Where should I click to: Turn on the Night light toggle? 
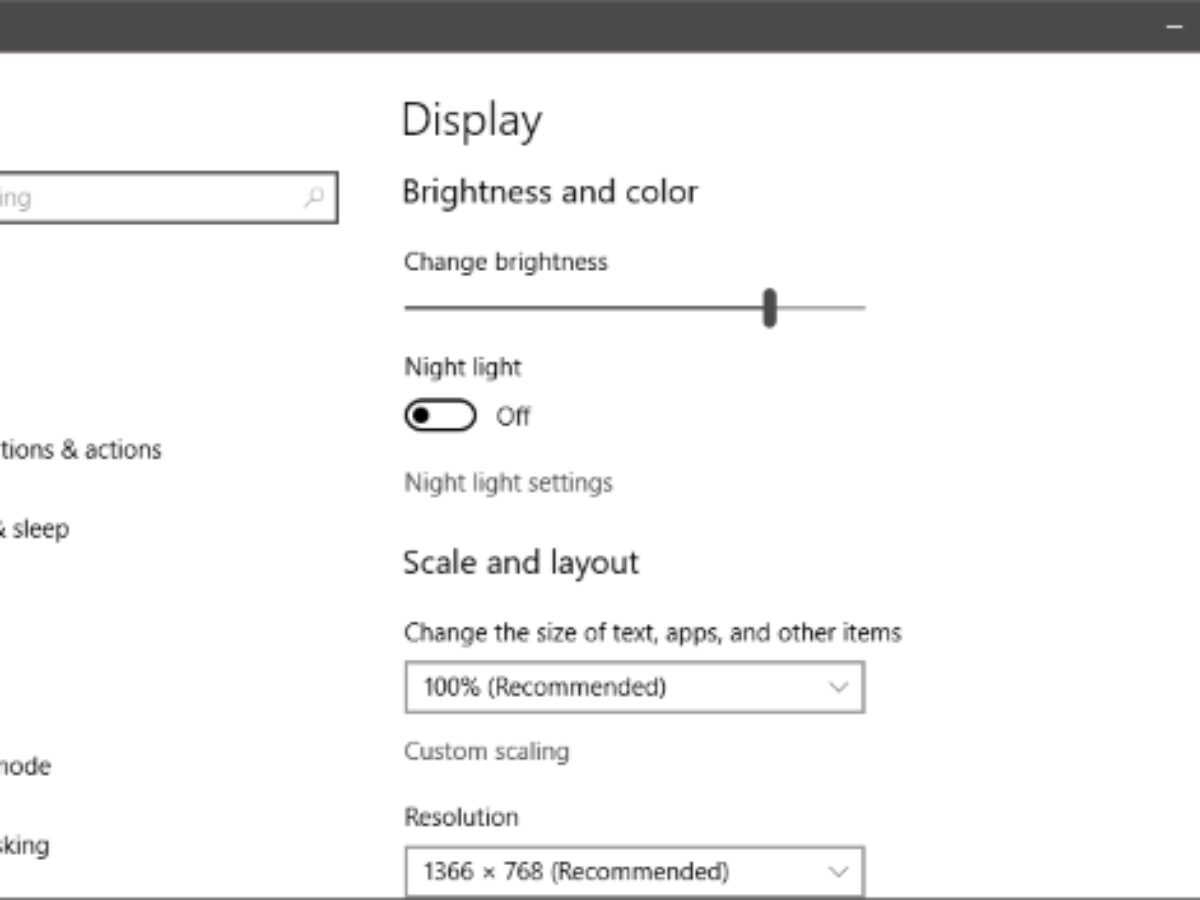(x=440, y=416)
